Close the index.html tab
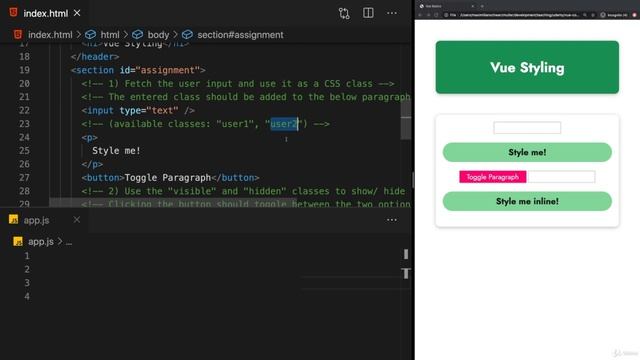 (77, 13)
